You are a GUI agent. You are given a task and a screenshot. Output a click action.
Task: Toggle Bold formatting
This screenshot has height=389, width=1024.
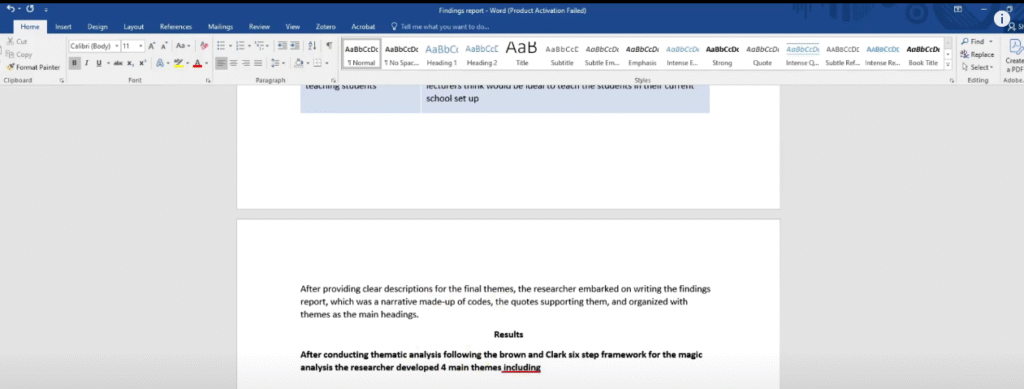(74, 63)
